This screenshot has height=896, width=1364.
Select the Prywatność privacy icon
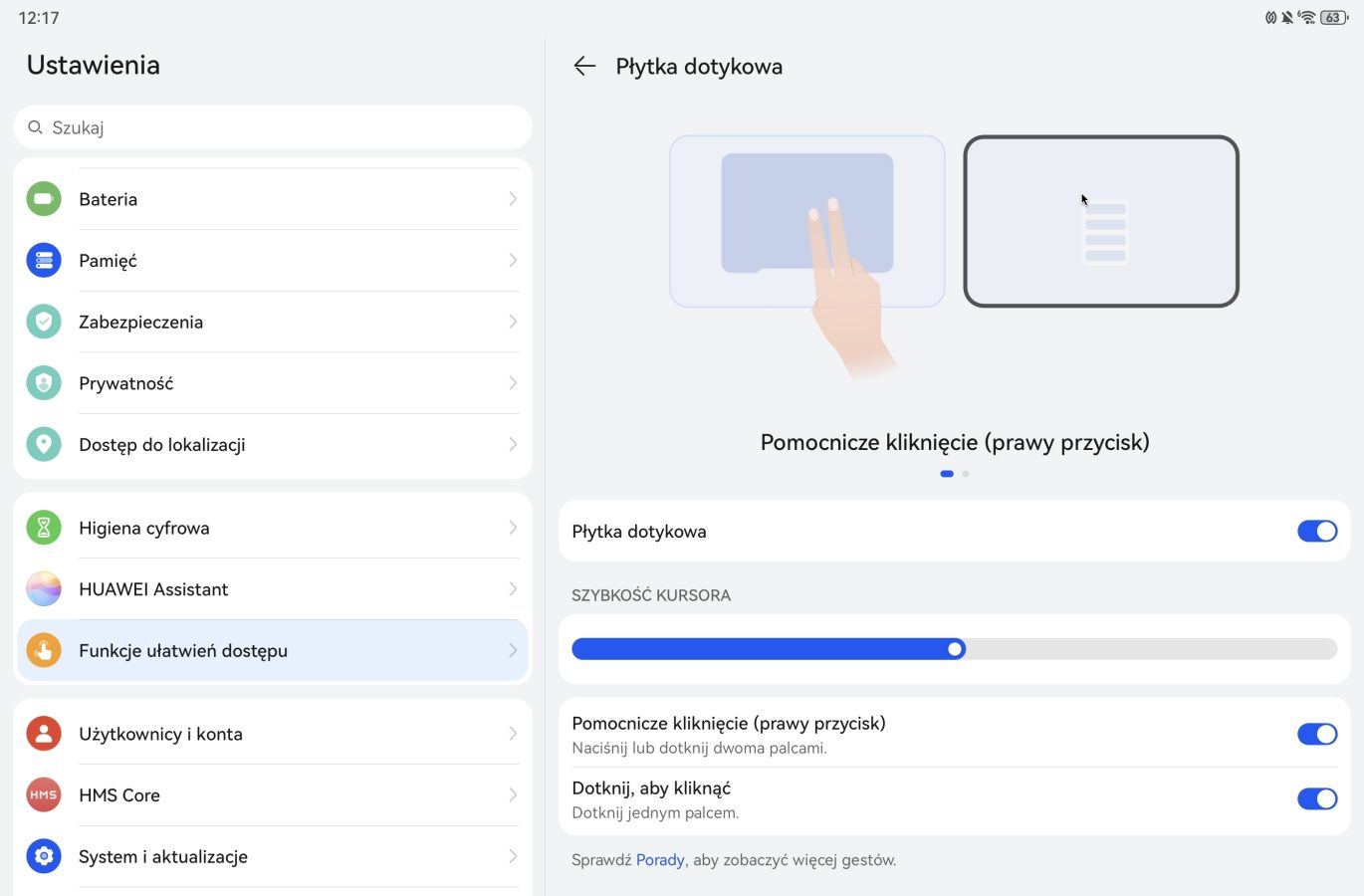[44, 383]
